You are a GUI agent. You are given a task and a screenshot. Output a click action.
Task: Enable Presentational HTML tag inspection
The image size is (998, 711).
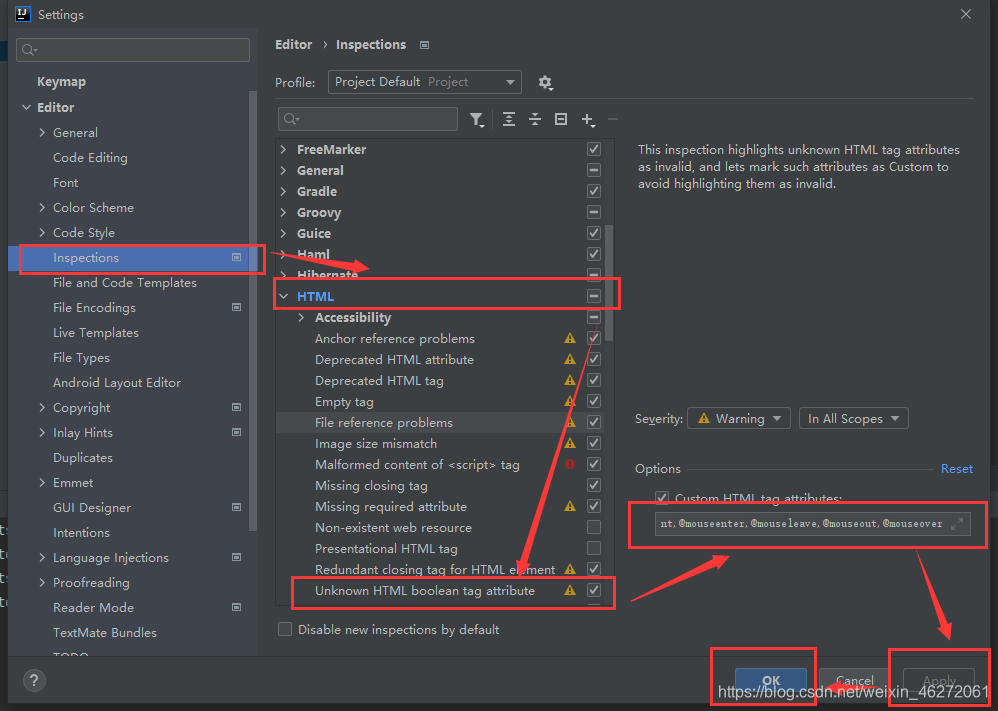[594, 548]
